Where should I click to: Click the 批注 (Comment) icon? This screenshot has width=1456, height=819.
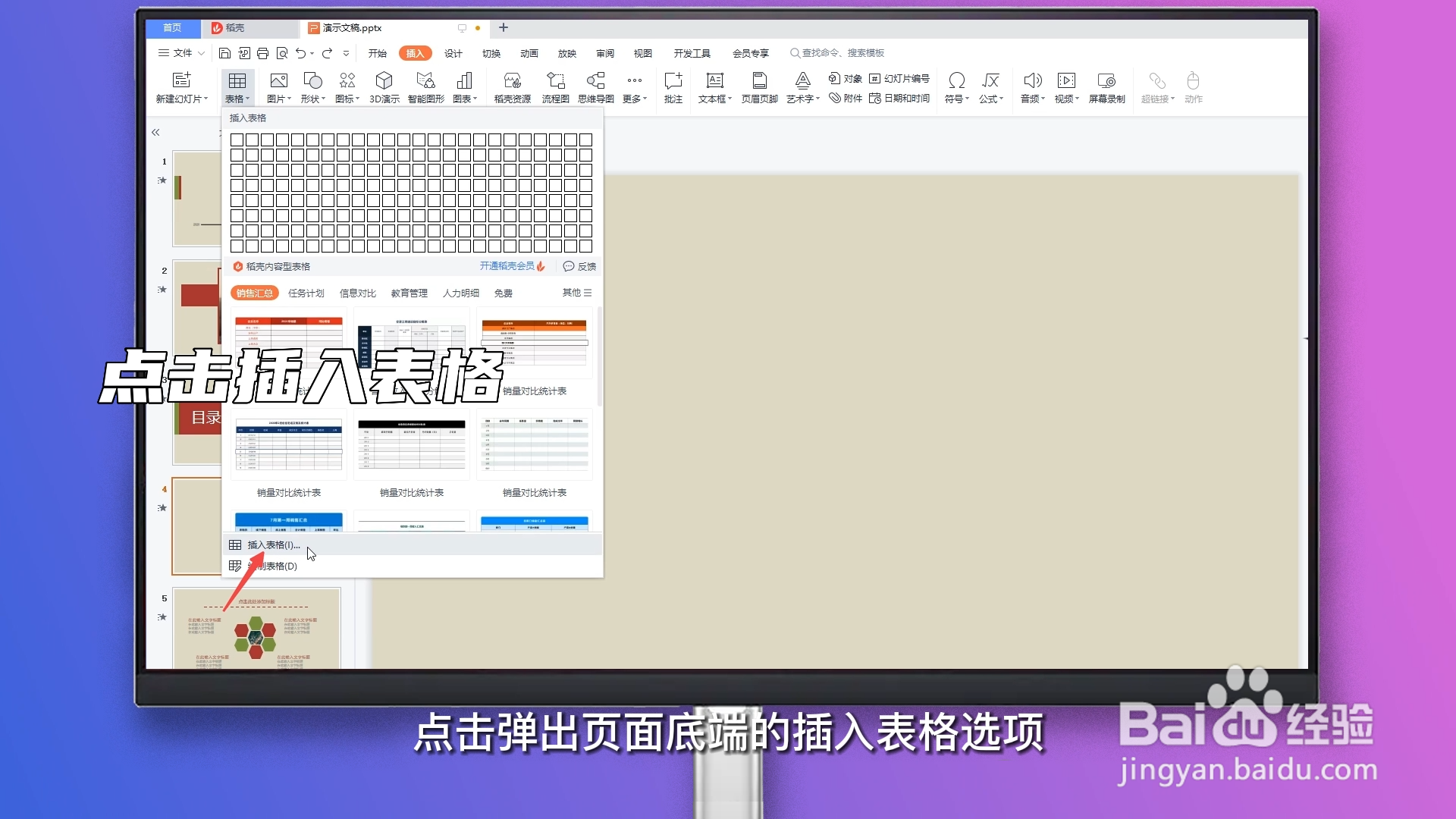[x=673, y=81]
